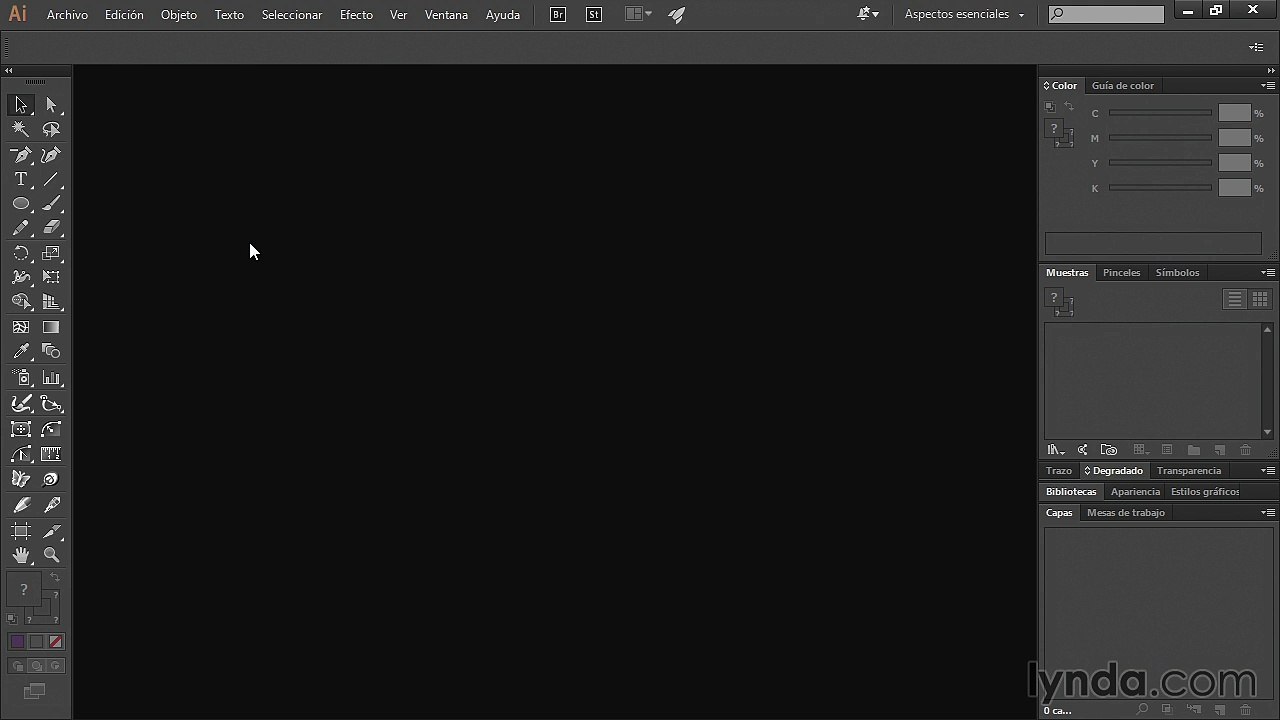Screen dimensions: 1280x720
Task: Switch to Guía de color tab
Action: click(1122, 86)
